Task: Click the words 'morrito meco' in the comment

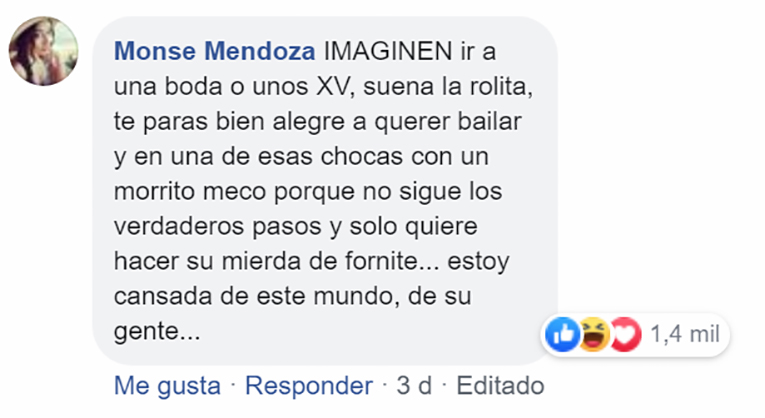Action: coord(190,191)
